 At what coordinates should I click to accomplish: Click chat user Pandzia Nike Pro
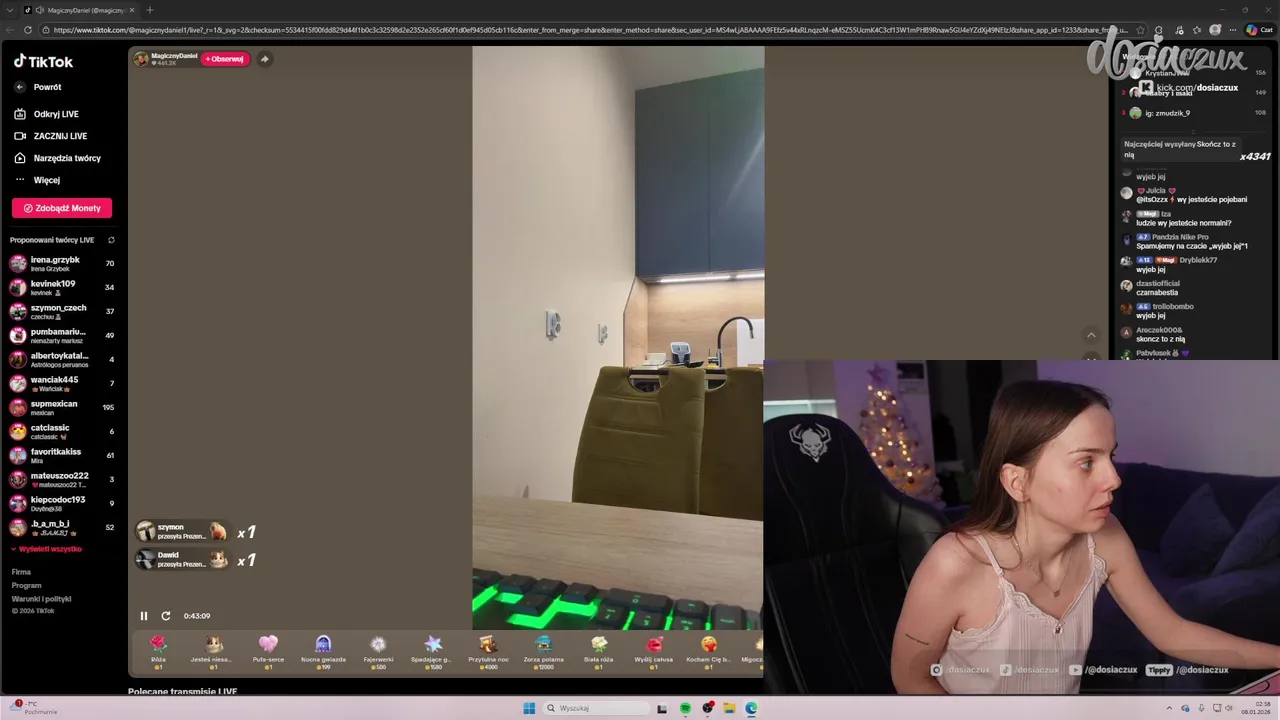(x=1179, y=237)
